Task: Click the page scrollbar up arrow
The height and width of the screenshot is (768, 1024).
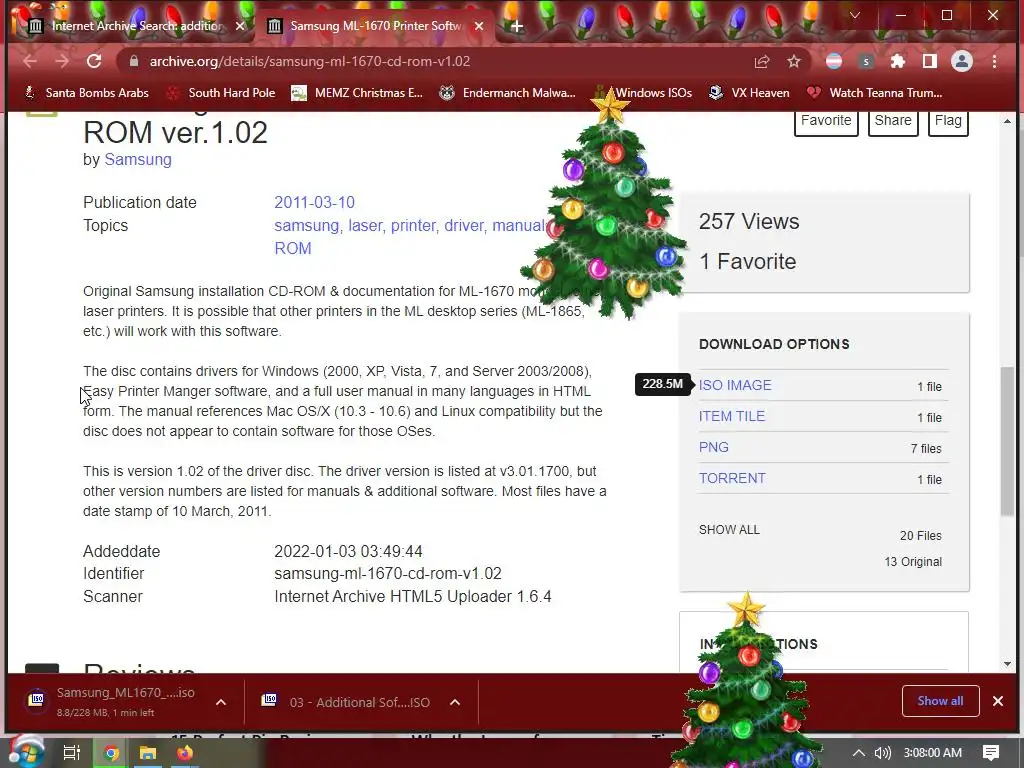Action: pos(1007,121)
